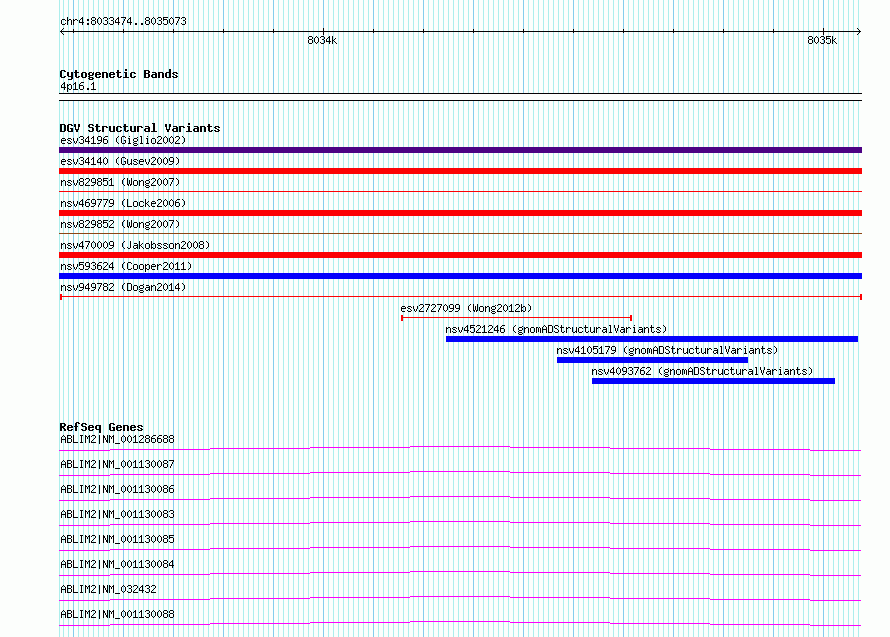Click the 8035k ruler tick label
The image size is (890, 637).
click(x=822, y=40)
